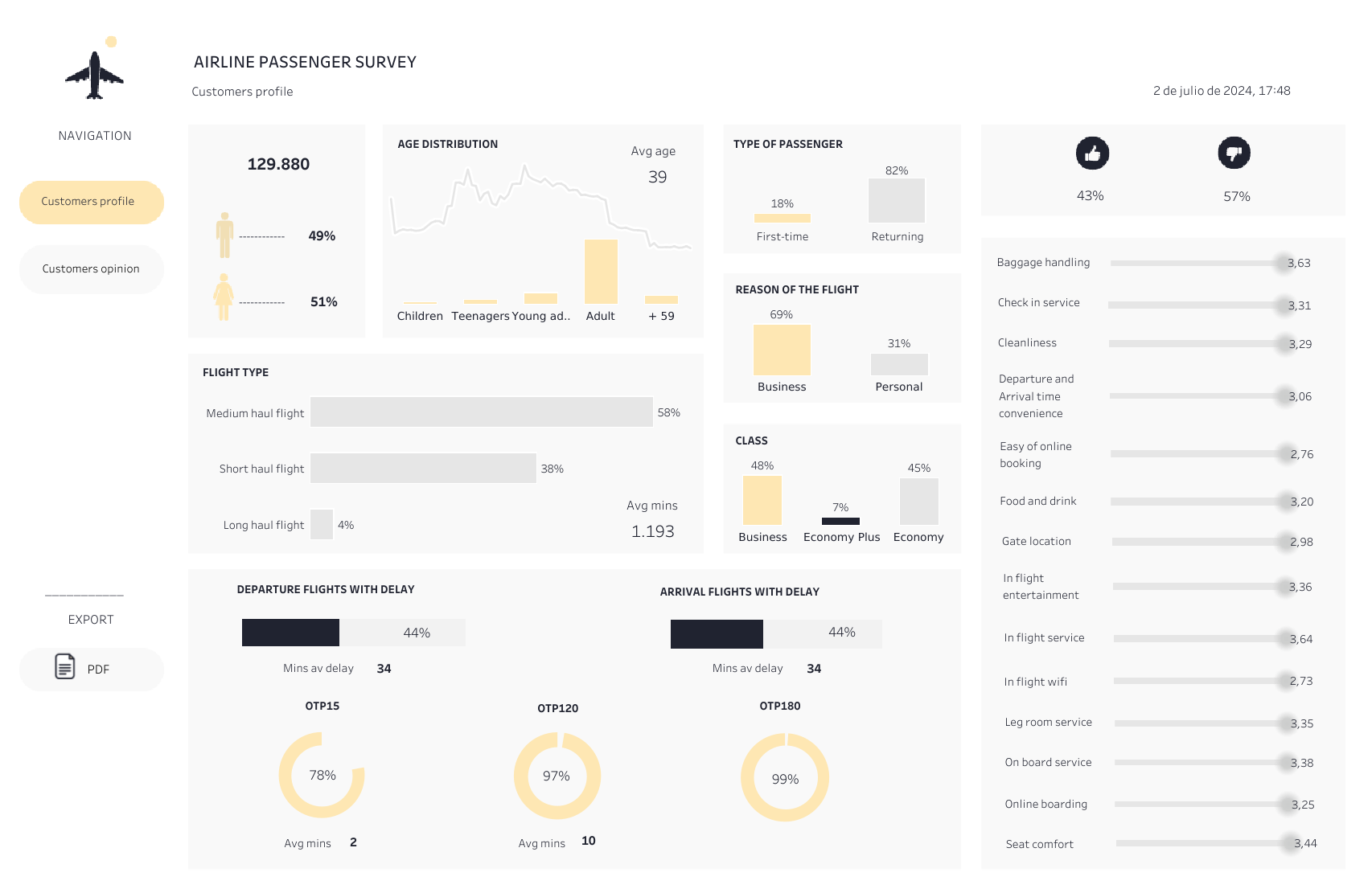1372x893 pixels.
Task: Select the Medium haul flight bar
Action: pos(481,412)
